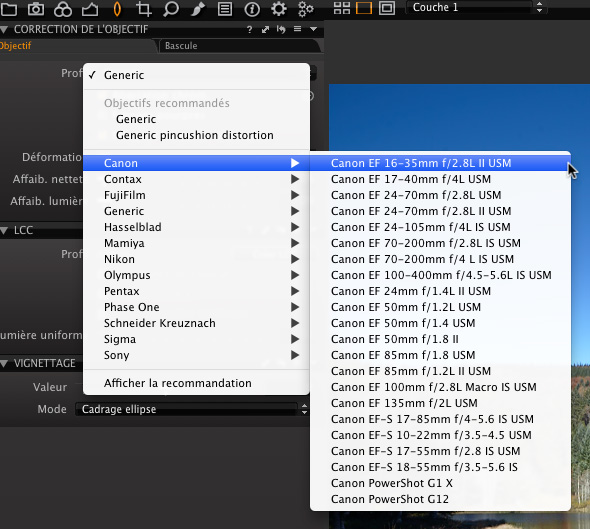590x529 pixels.
Task: Open the Mamiya lens submenu
Action: 196,243
